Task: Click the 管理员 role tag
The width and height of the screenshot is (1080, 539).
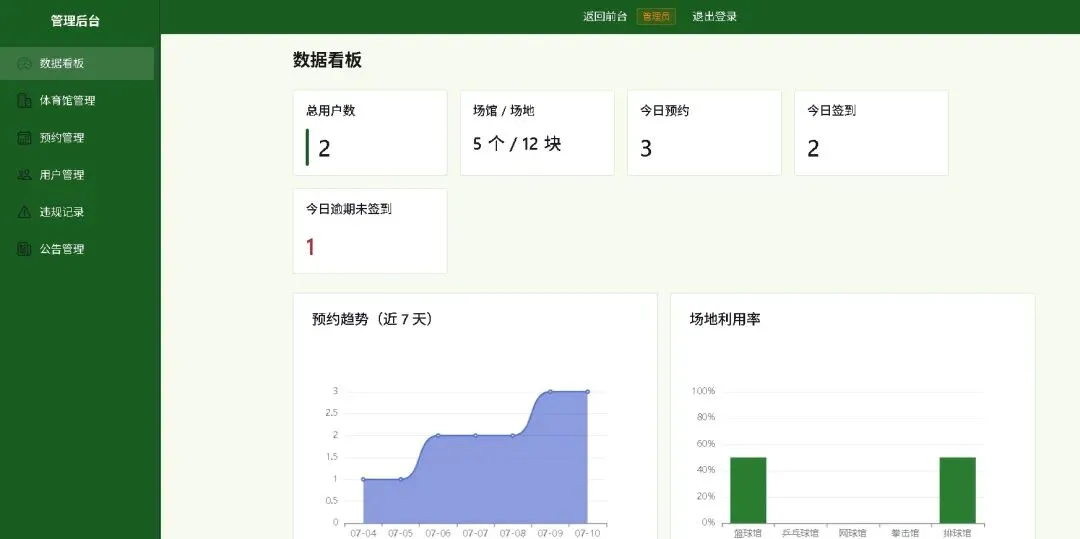Action: 656,17
